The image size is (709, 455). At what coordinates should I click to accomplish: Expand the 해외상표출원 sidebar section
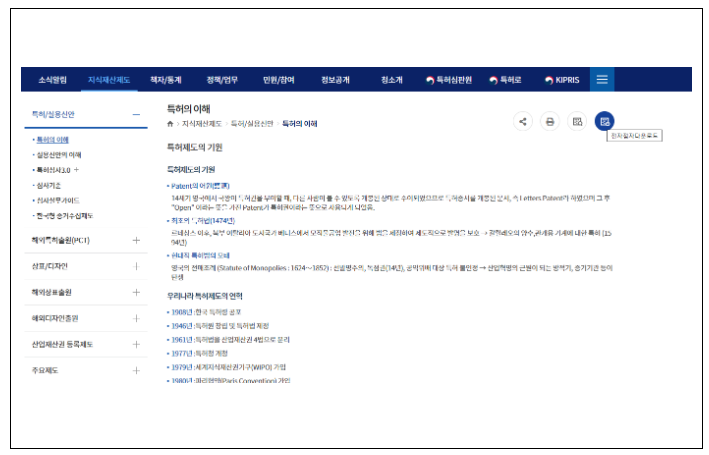136,293
